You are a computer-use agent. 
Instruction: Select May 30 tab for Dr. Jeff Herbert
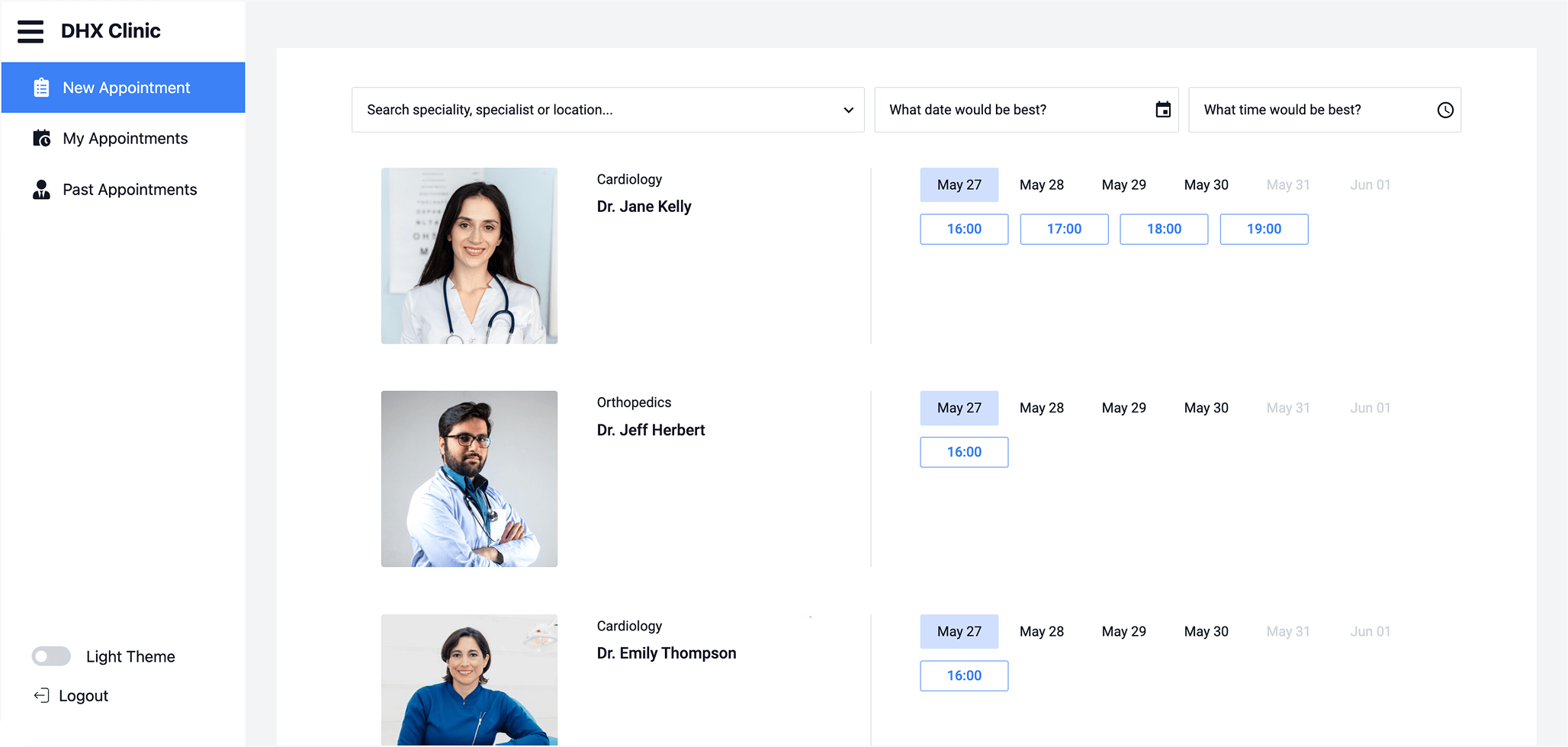tap(1207, 408)
